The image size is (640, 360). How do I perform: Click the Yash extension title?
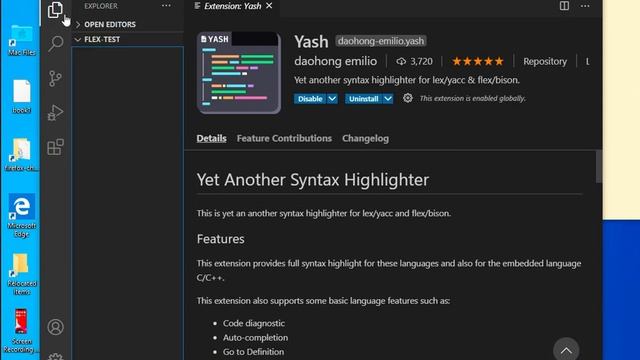click(x=311, y=41)
